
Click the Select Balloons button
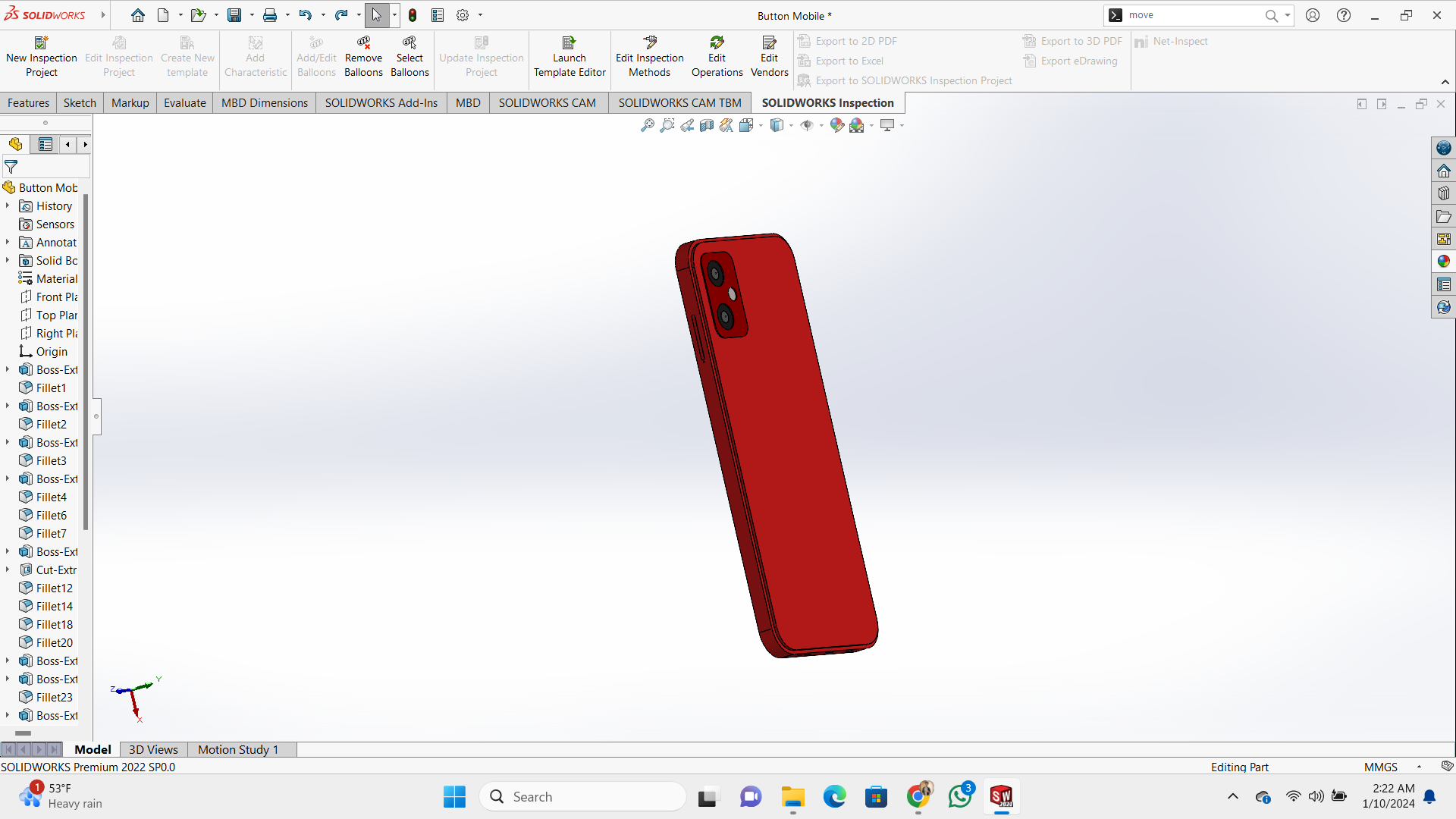pyautogui.click(x=409, y=57)
